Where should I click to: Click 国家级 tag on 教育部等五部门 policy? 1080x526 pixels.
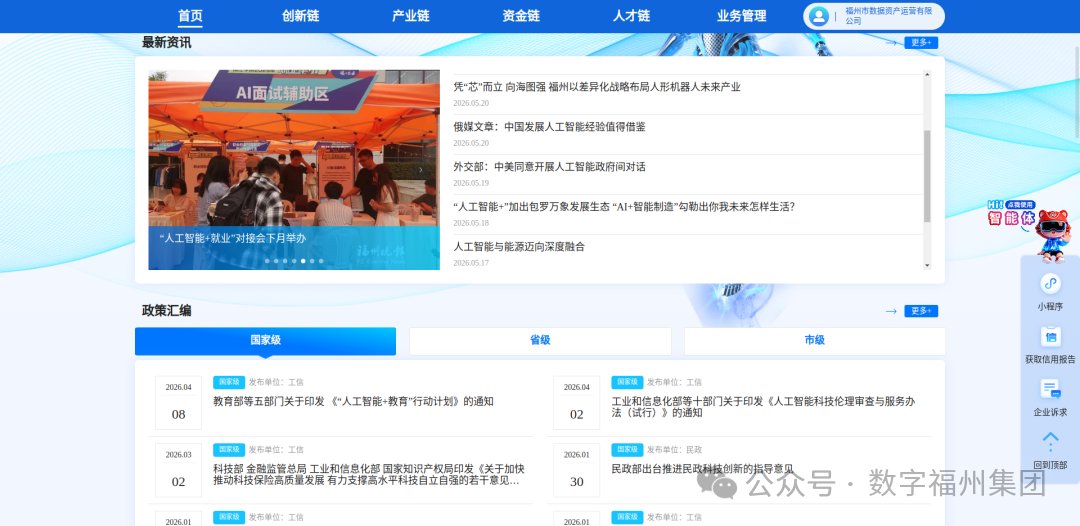(229, 382)
